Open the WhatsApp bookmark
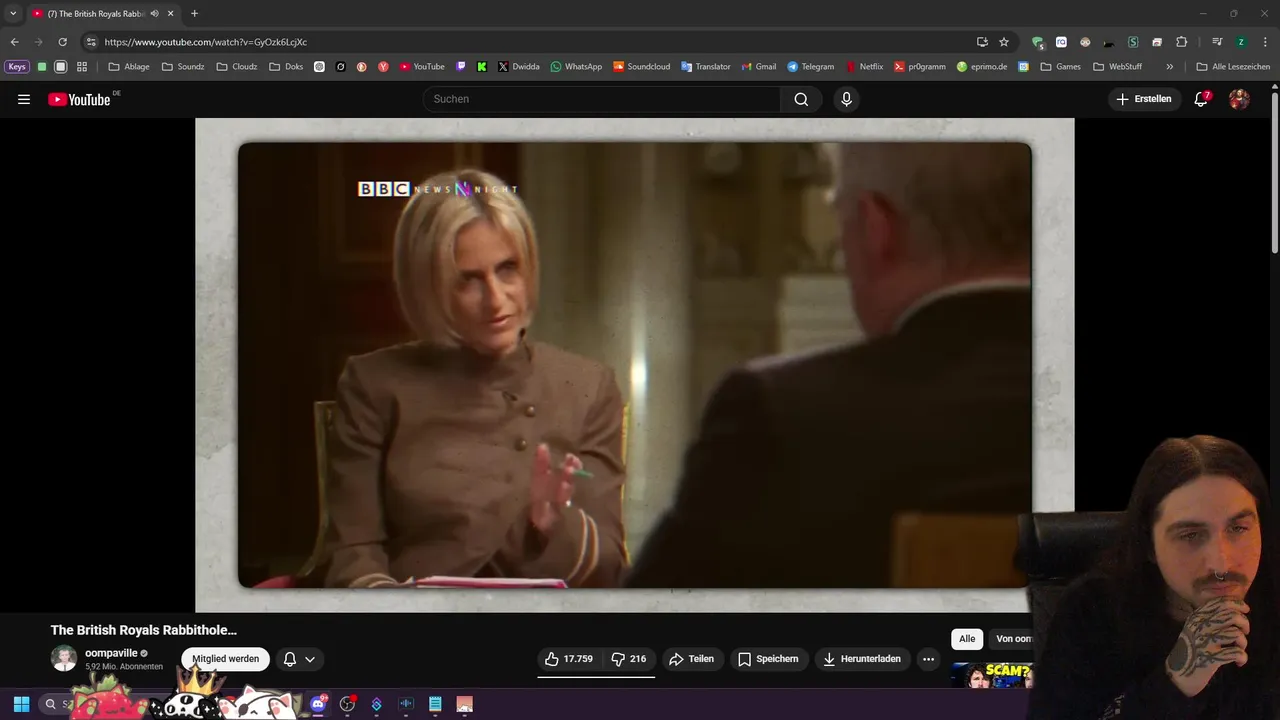This screenshot has width=1280, height=720. (576, 67)
